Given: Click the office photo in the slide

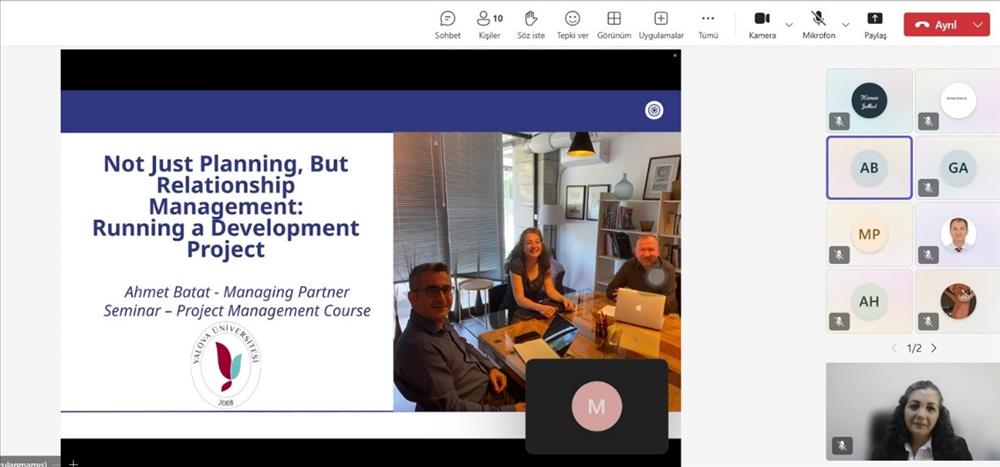Looking at the screenshot, I should pyautogui.click(x=537, y=272).
